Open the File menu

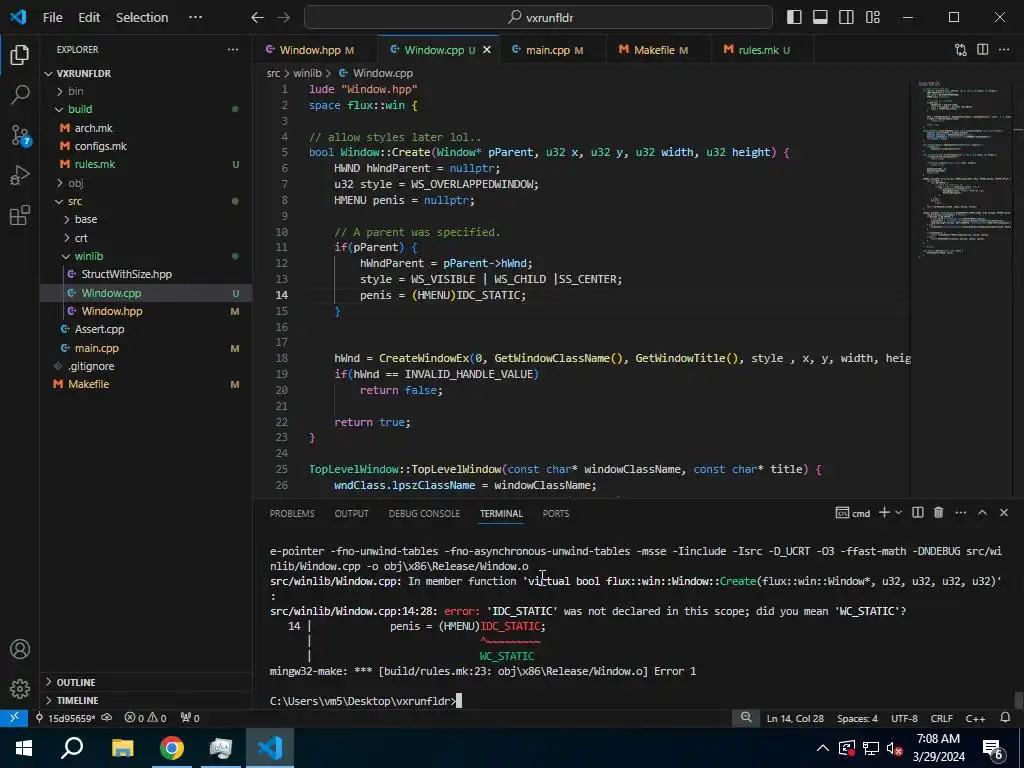pos(52,18)
